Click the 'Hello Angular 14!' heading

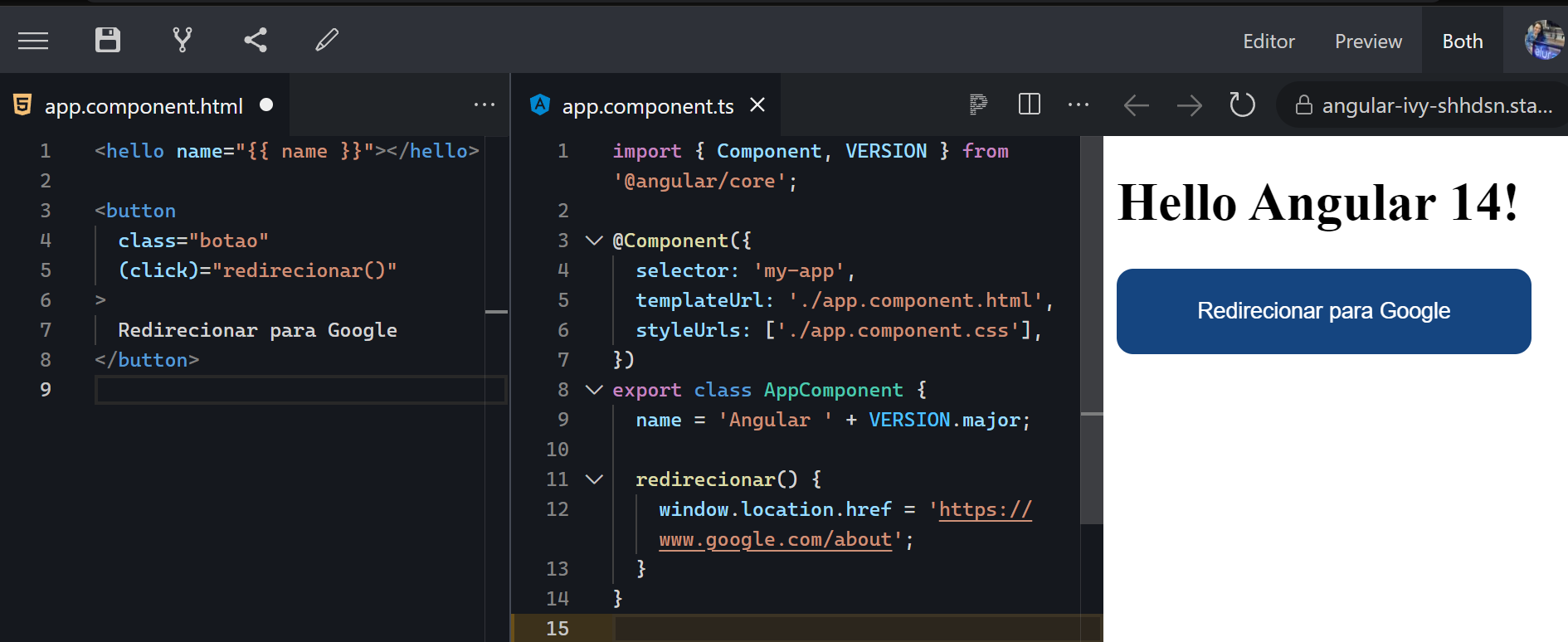click(1317, 202)
